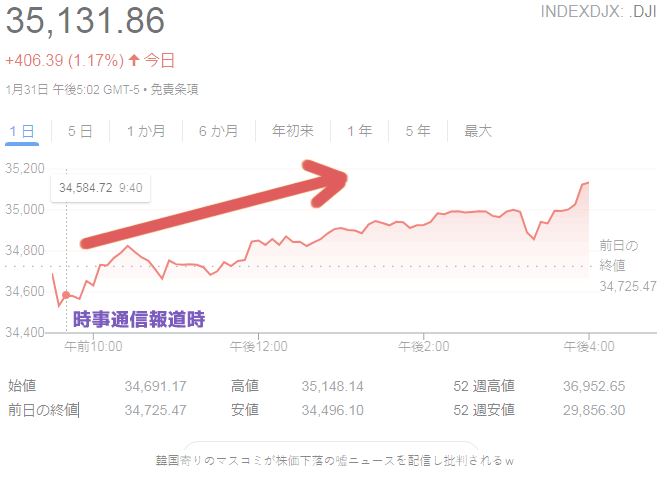Screen dimensions: 667x484
Task: Open the 免責条項 disclaimer link
Action: pos(174,90)
